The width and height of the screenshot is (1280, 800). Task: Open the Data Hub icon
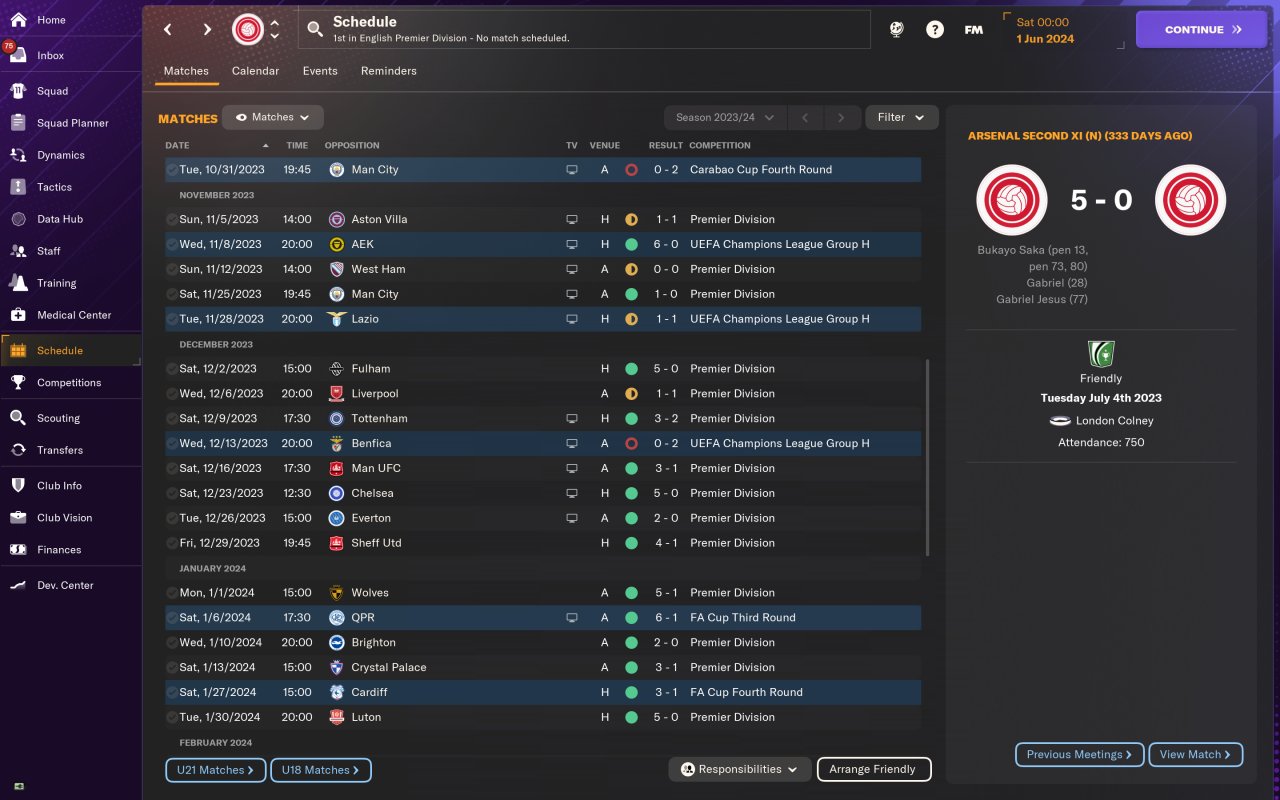point(18,219)
